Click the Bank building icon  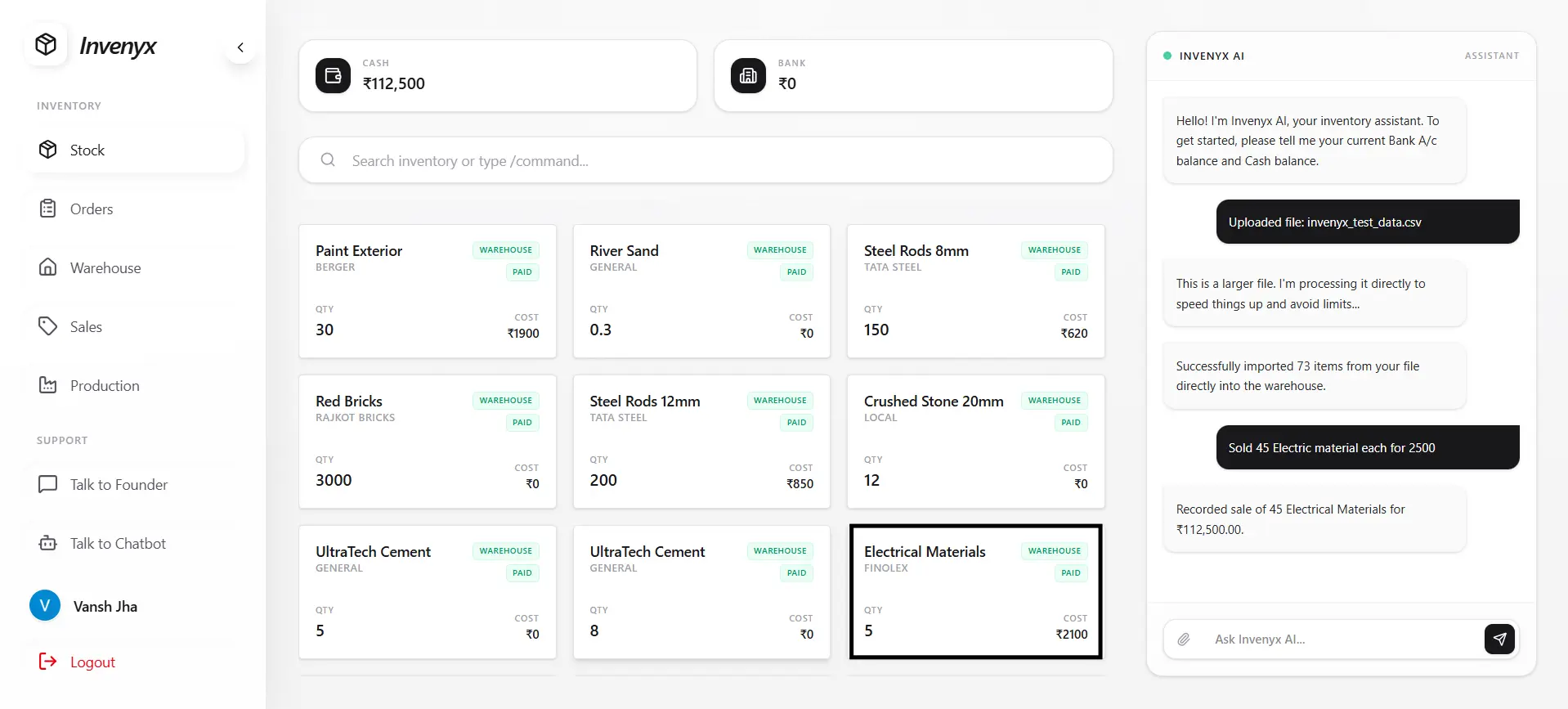coord(748,76)
